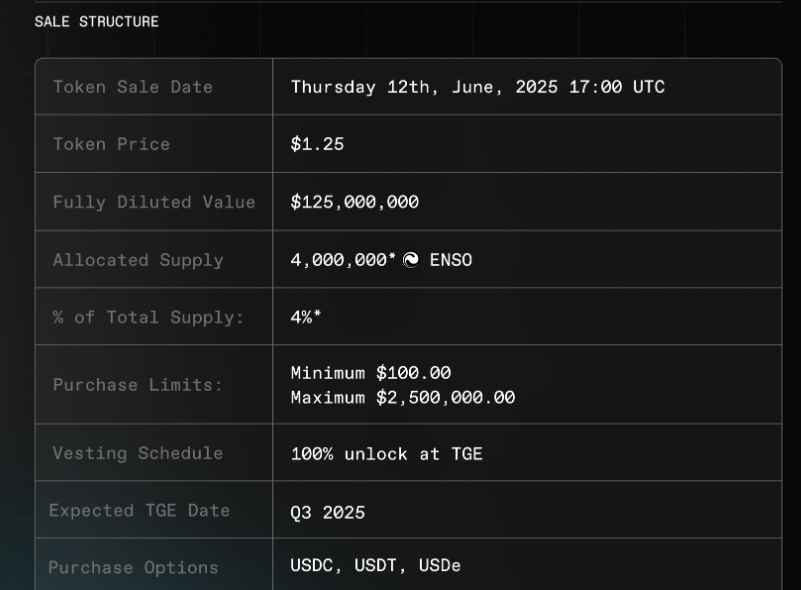This screenshot has height=590, width=801.
Task: Click the 4%* supply percentage value
Action: point(305,317)
